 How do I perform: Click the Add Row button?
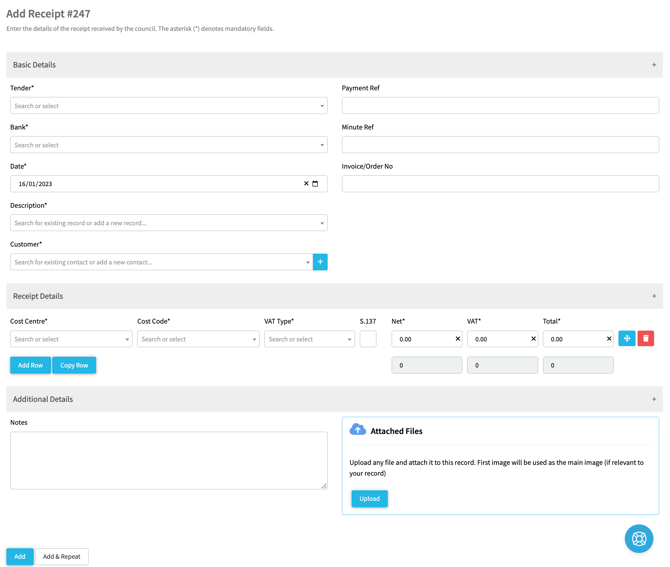(x=30, y=365)
